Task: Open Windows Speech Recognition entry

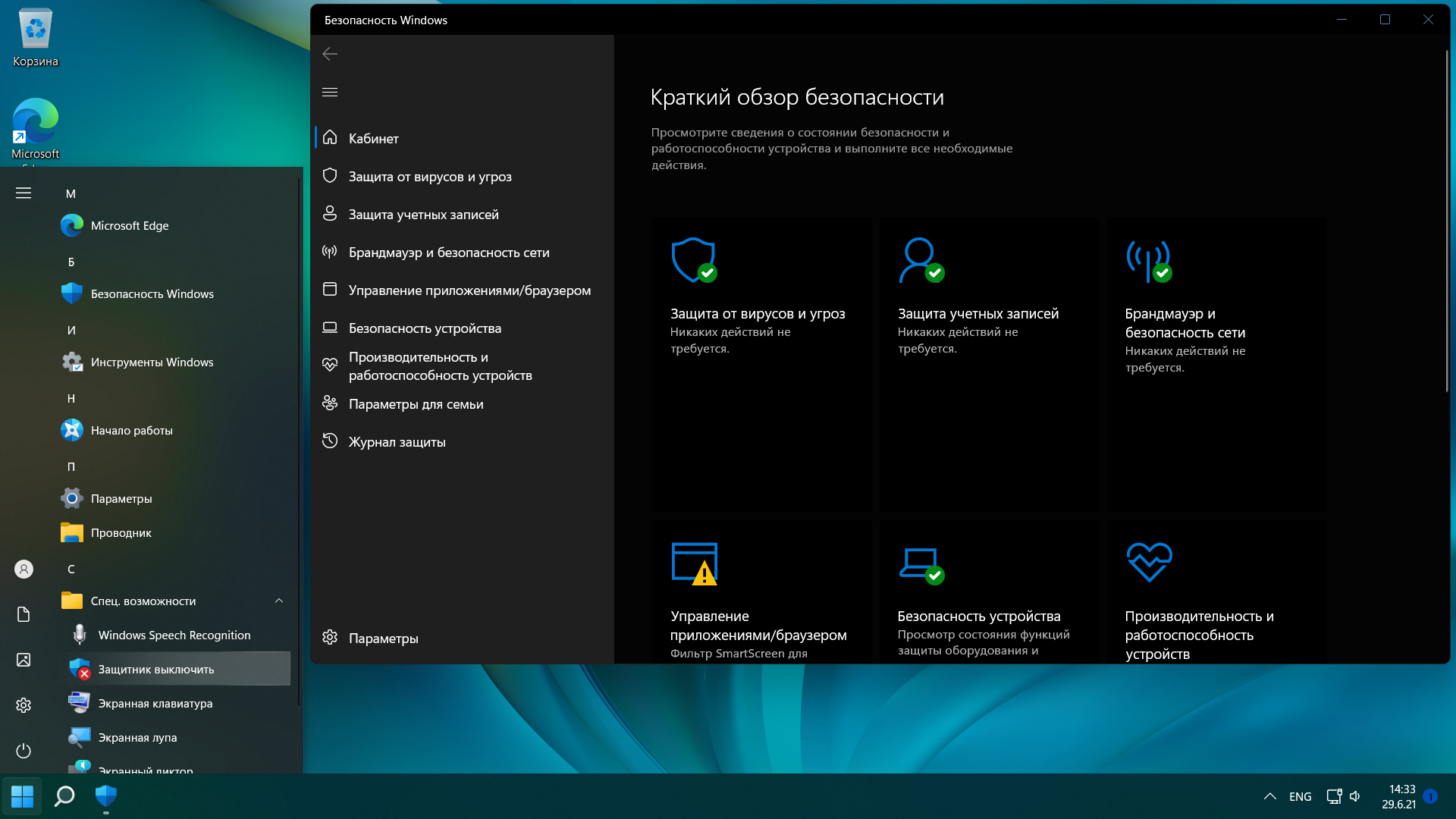Action: coord(174,635)
